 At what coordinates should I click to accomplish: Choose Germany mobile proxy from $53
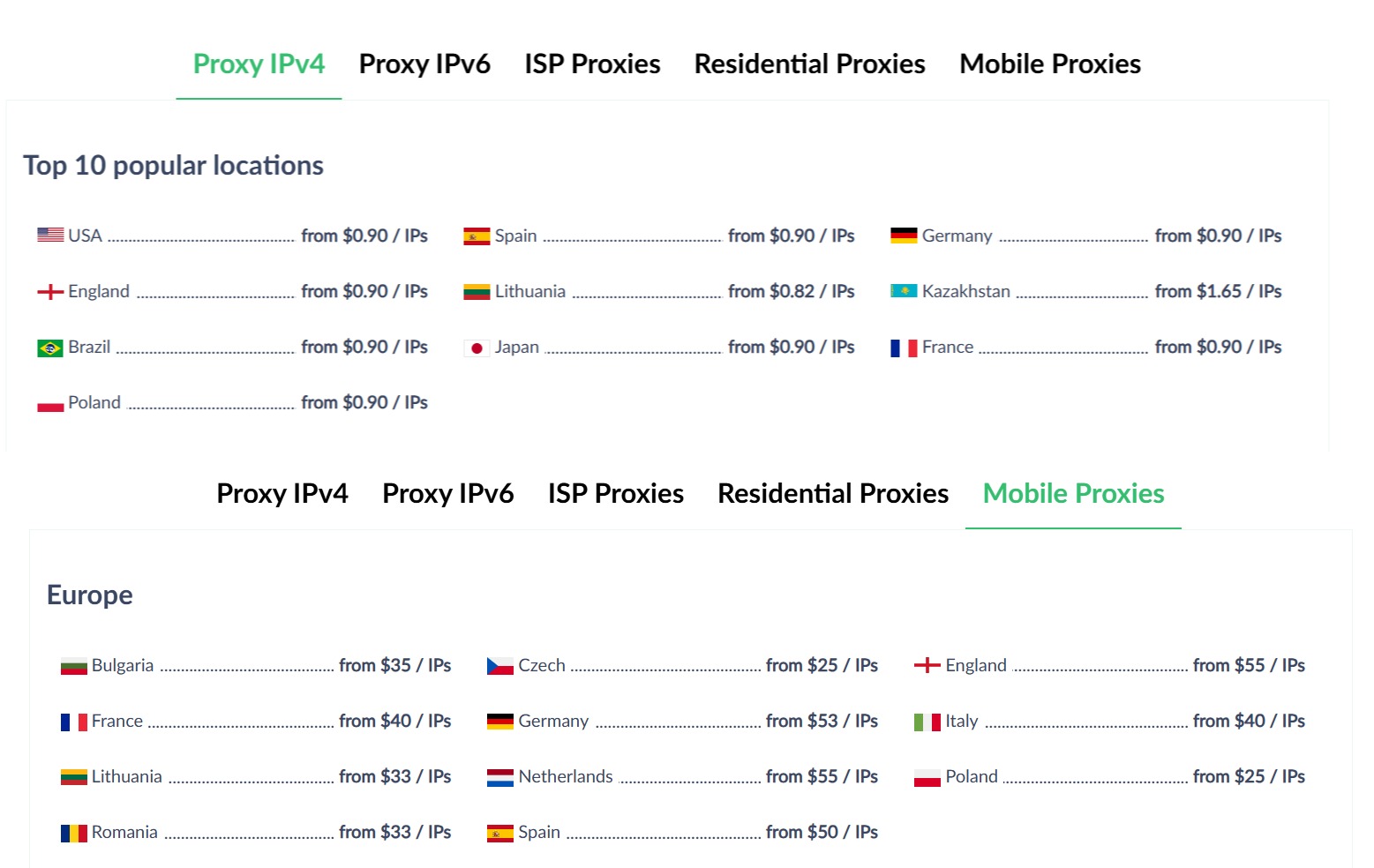683,721
